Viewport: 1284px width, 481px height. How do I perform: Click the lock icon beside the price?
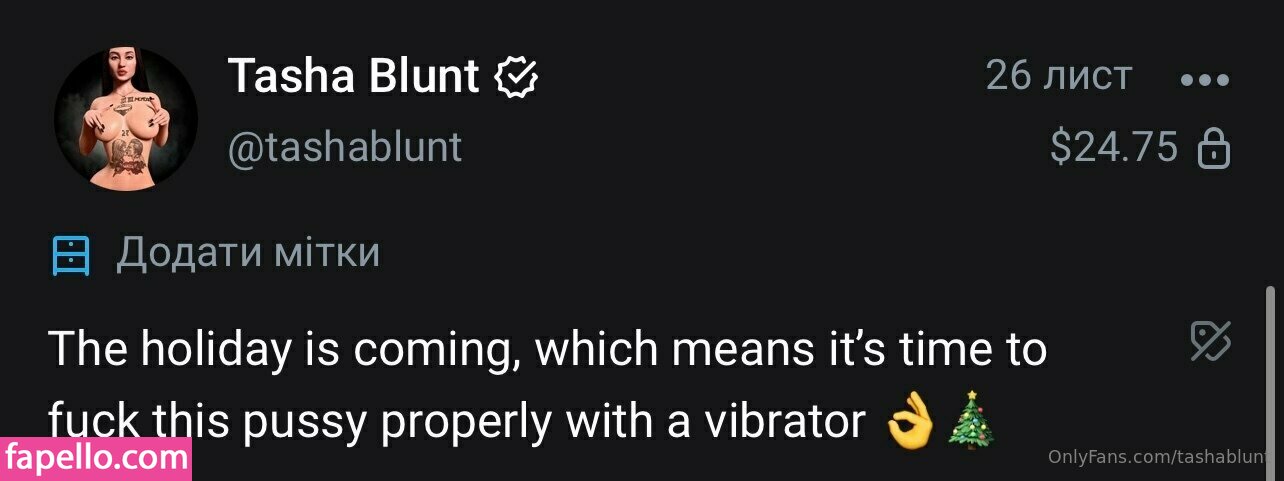click(1214, 149)
